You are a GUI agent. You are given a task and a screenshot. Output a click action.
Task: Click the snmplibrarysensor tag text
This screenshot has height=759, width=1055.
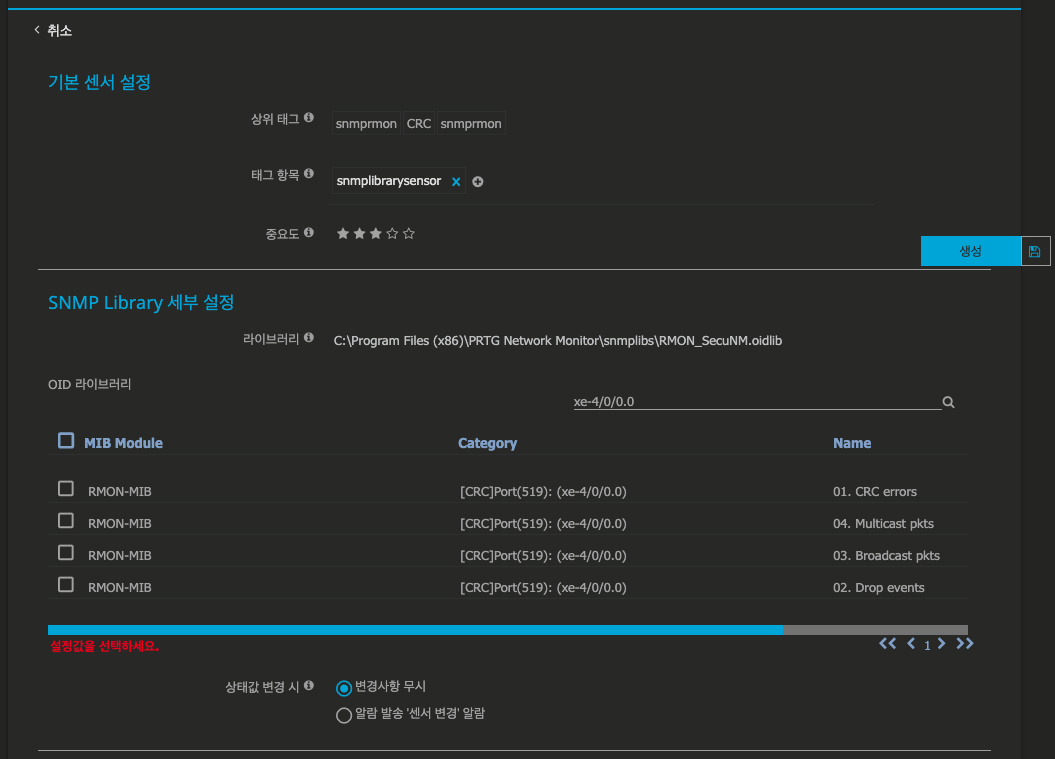point(389,181)
